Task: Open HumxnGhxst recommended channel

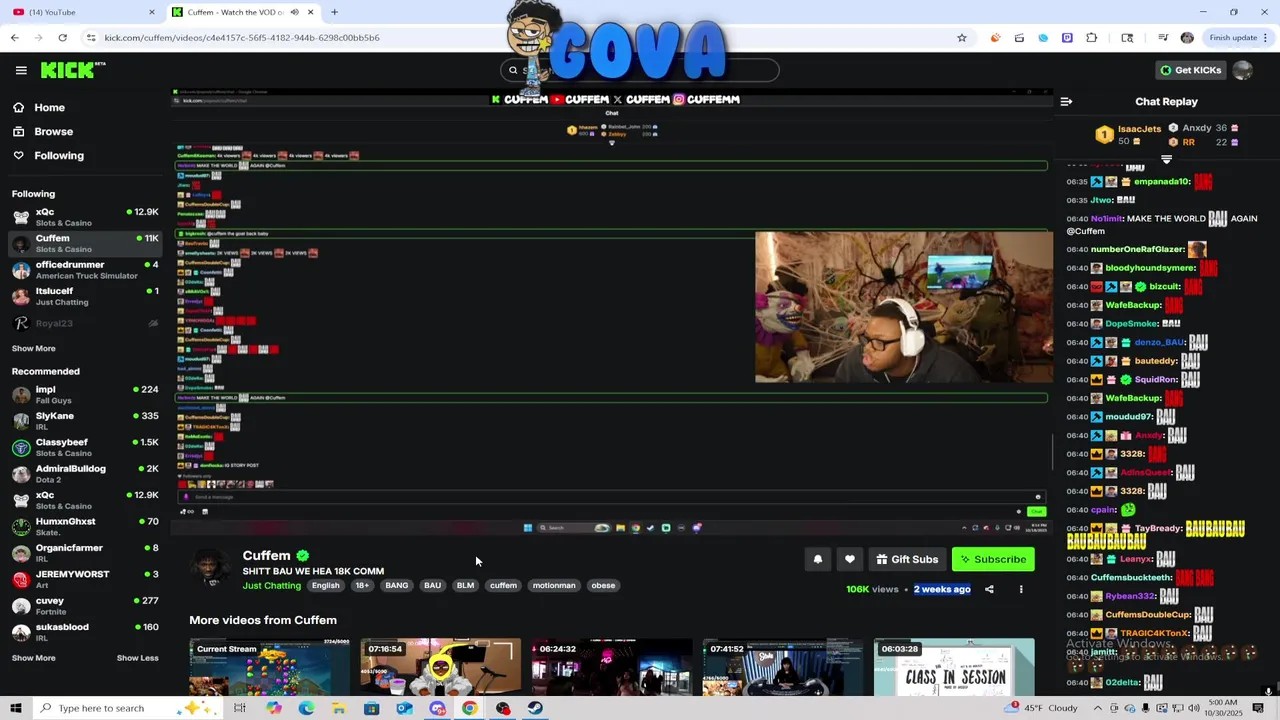Action: pos(85,526)
